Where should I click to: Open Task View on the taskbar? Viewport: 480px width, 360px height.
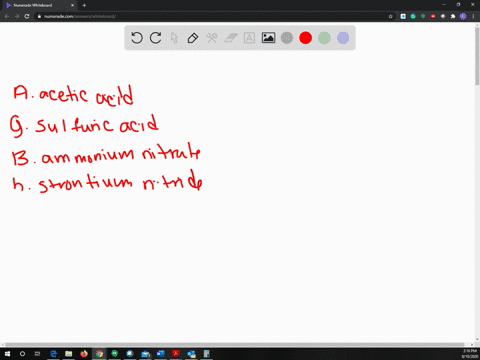(x=37, y=354)
